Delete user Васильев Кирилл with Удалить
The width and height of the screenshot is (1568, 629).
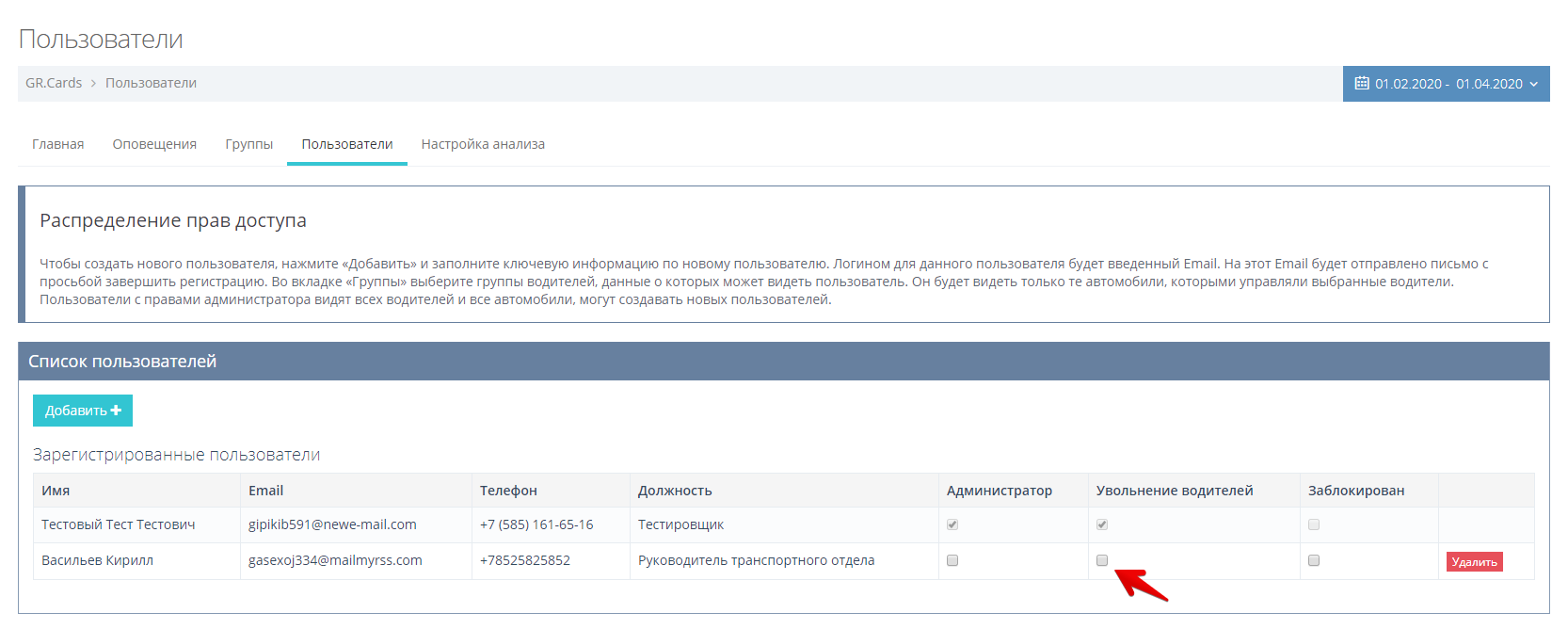coord(1474,562)
